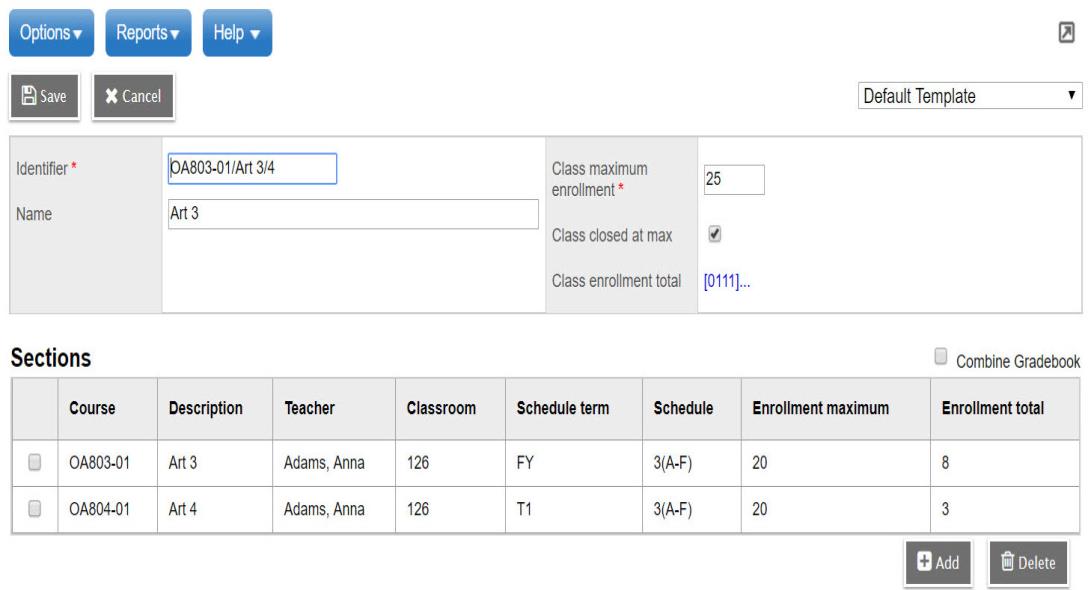Open the Help menu
This screenshot has height=590, width=1088.
(x=237, y=33)
